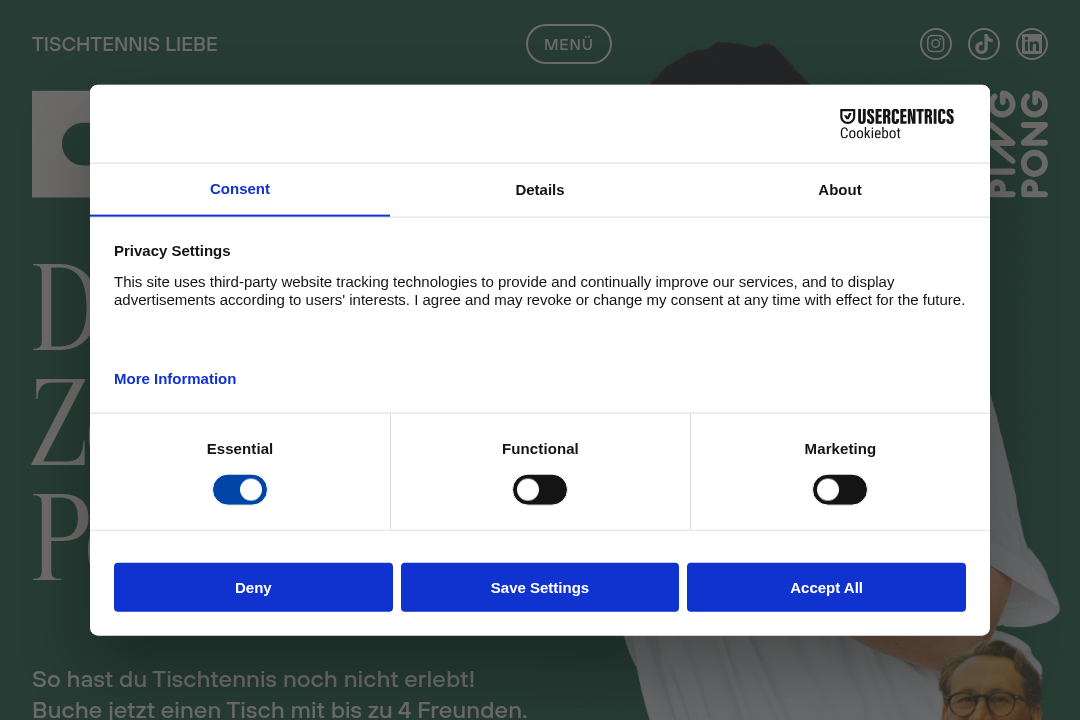Click the Marketing category label

coord(840,449)
